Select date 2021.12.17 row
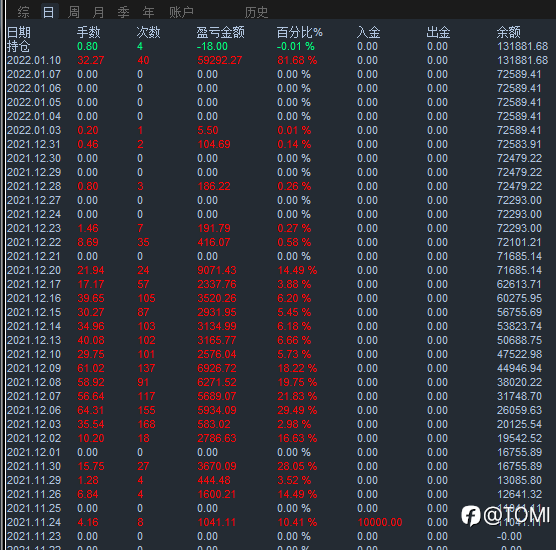Viewport: 556px width, 550px height. point(34,284)
